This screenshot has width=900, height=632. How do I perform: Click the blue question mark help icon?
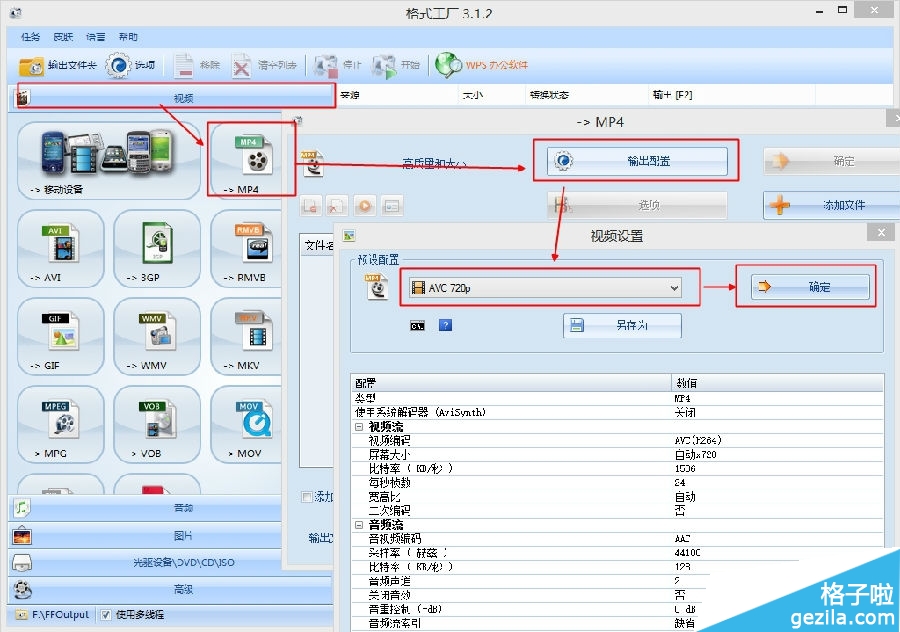445,325
